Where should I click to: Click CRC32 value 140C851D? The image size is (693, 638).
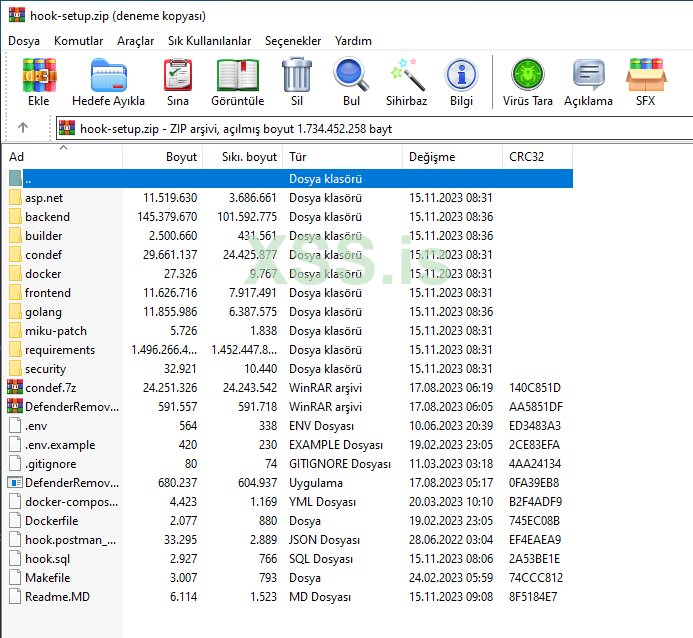tap(535, 387)
